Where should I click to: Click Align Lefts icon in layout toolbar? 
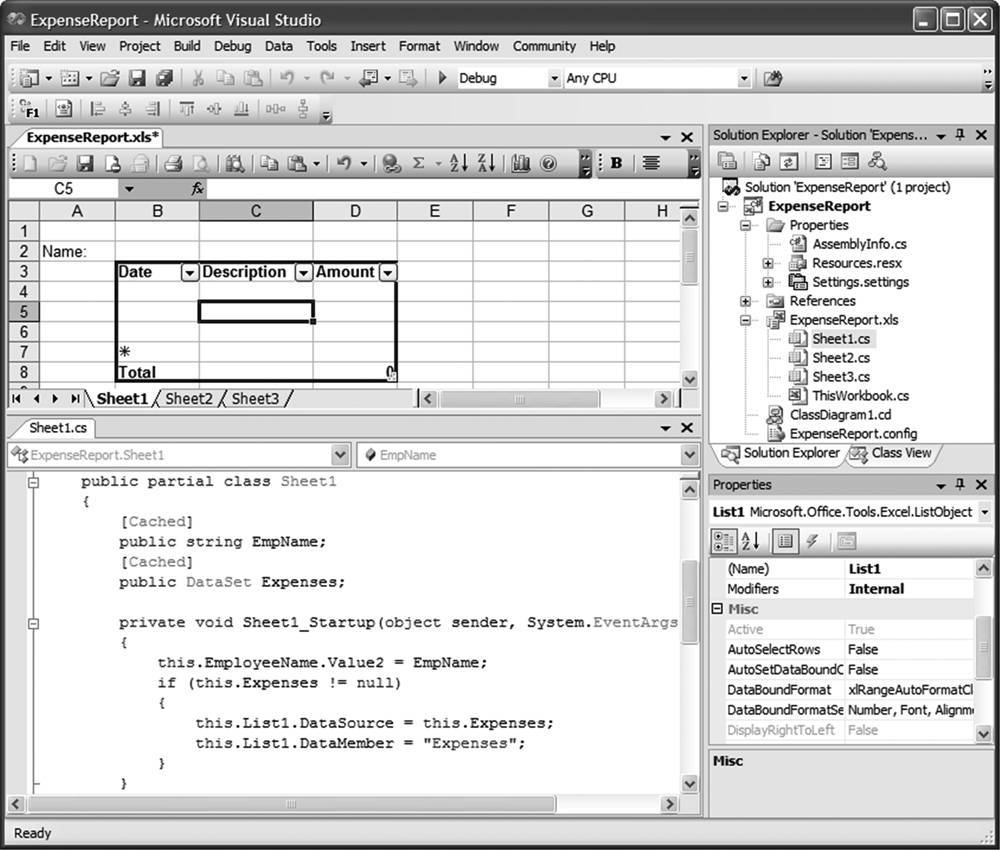pos(98,108)
